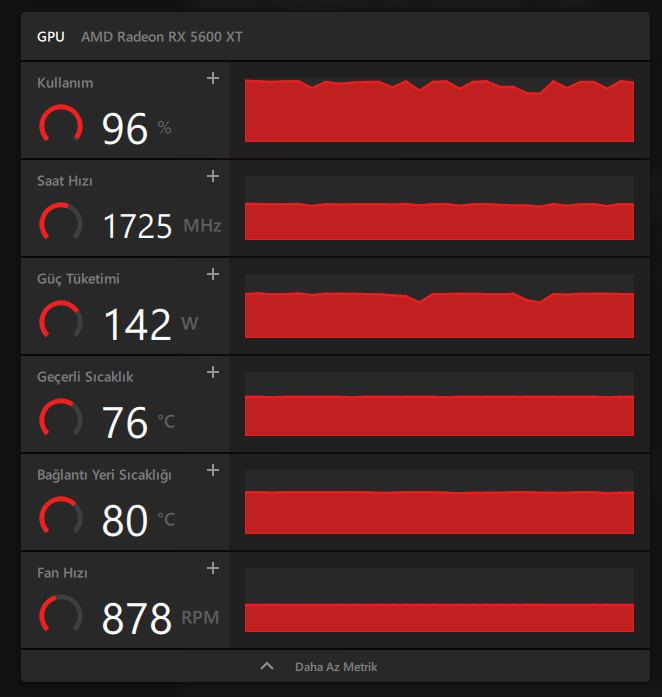
Task: Expand the Güç Tüketimi metric plus icon
Action: (212, 275)
